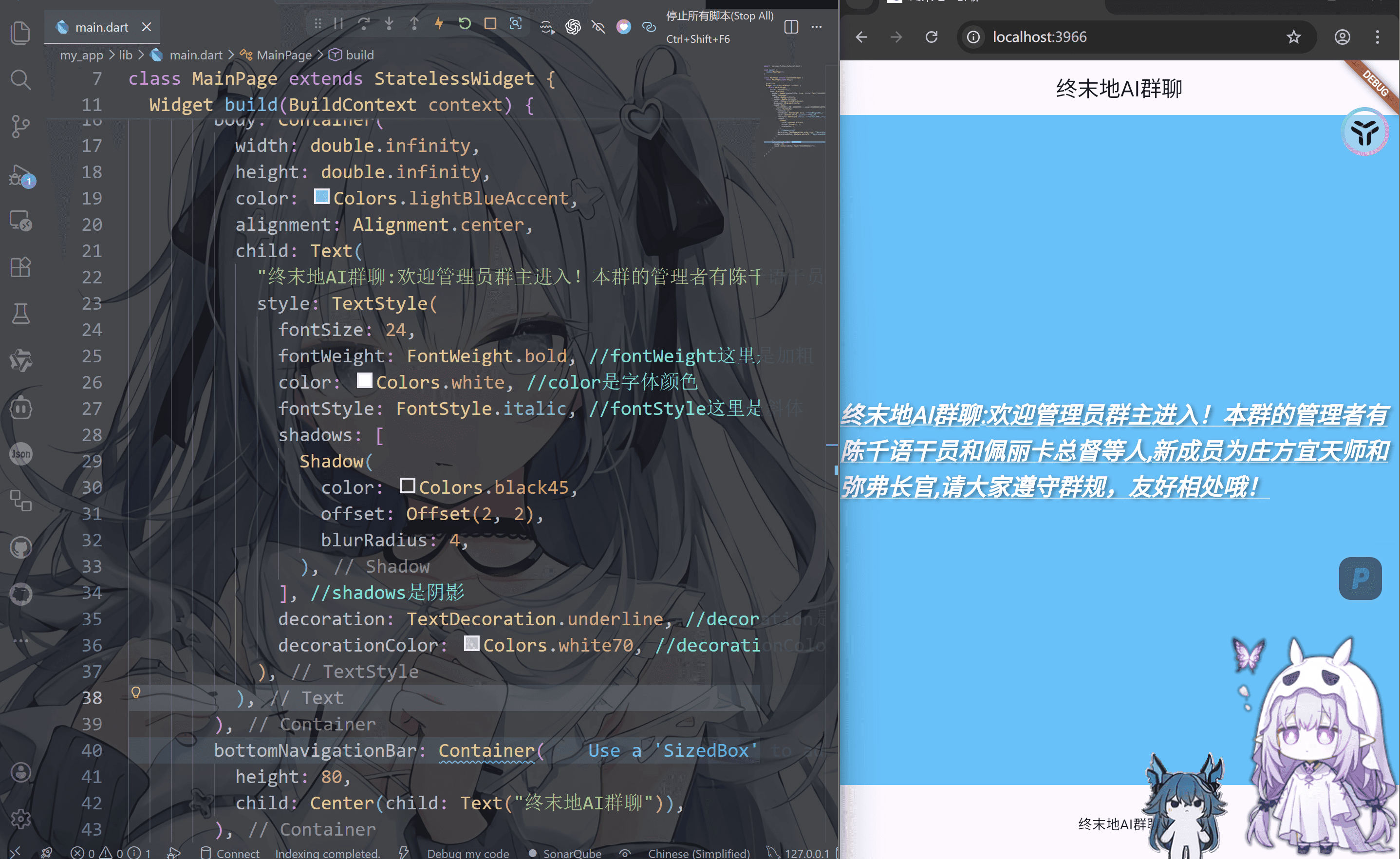Click the debug Step Out button

click(414, 24)
